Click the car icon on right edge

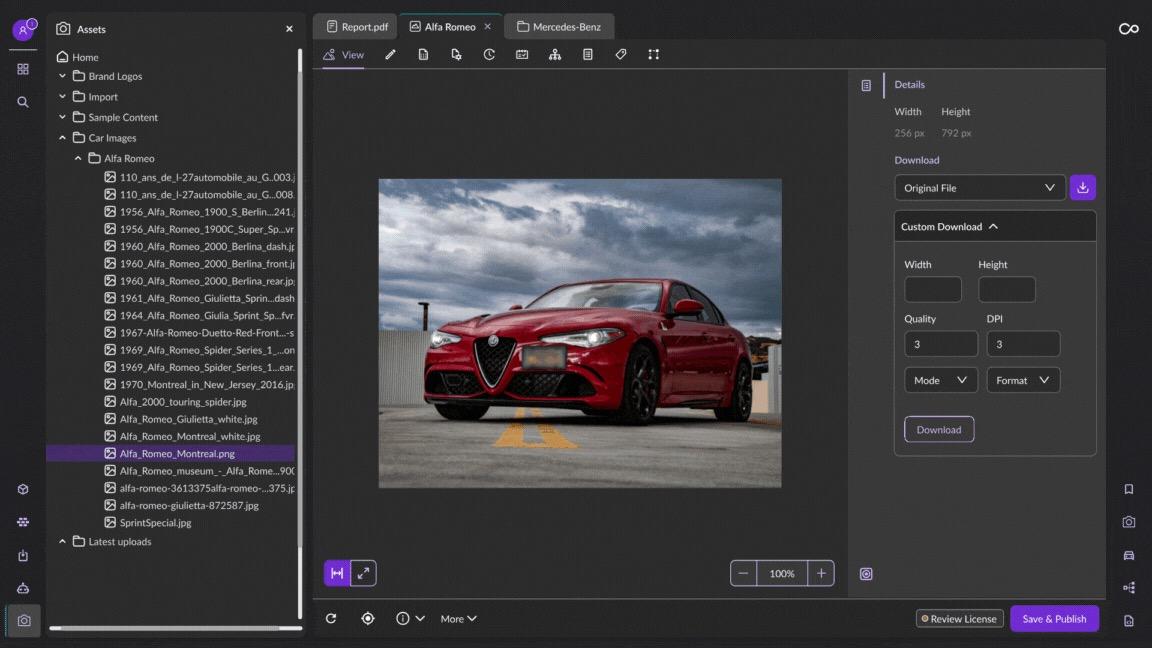pyautogui.click(x=1128, y=555)
